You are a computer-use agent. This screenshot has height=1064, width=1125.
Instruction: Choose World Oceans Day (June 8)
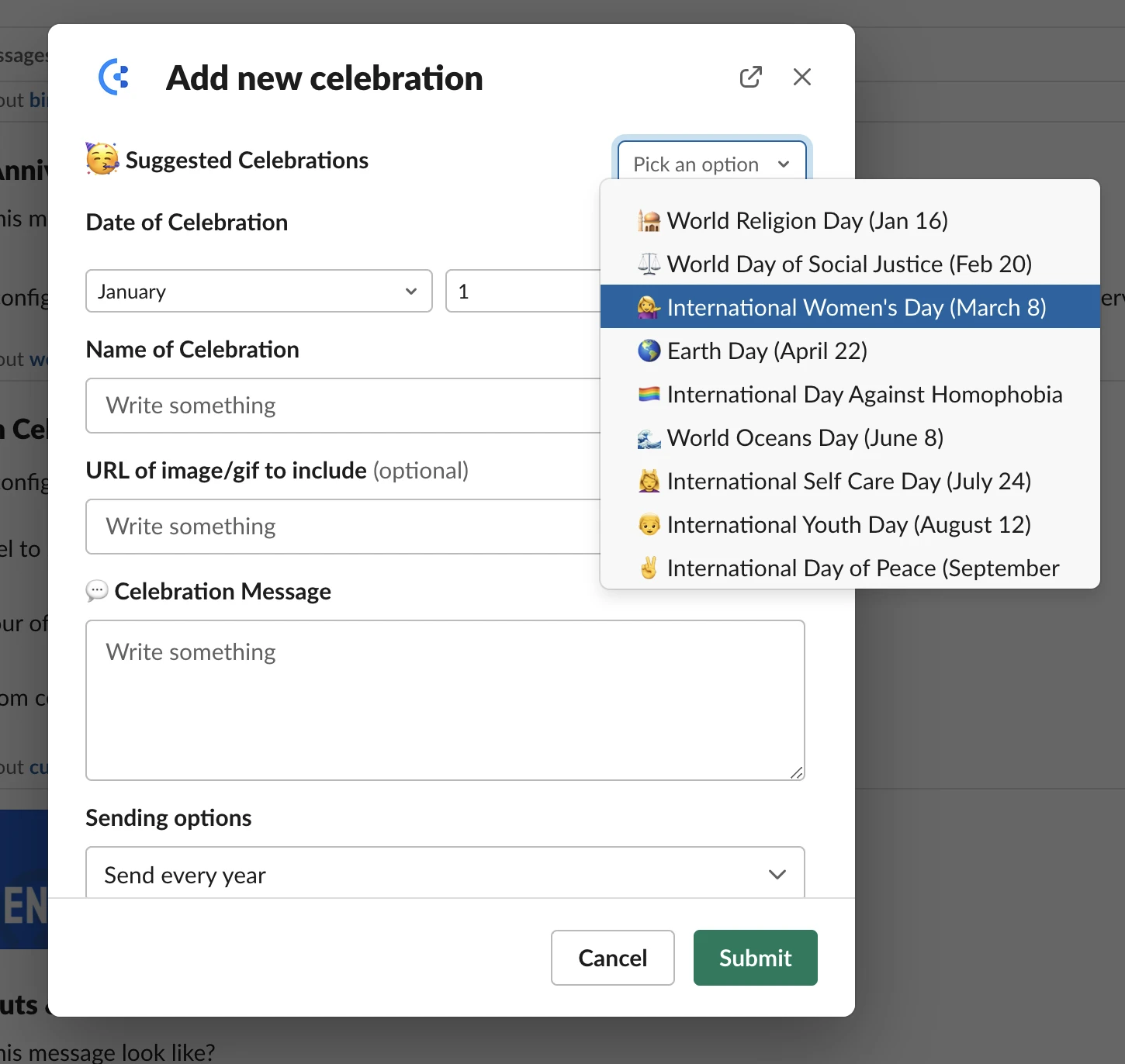(x=850, y=437)
